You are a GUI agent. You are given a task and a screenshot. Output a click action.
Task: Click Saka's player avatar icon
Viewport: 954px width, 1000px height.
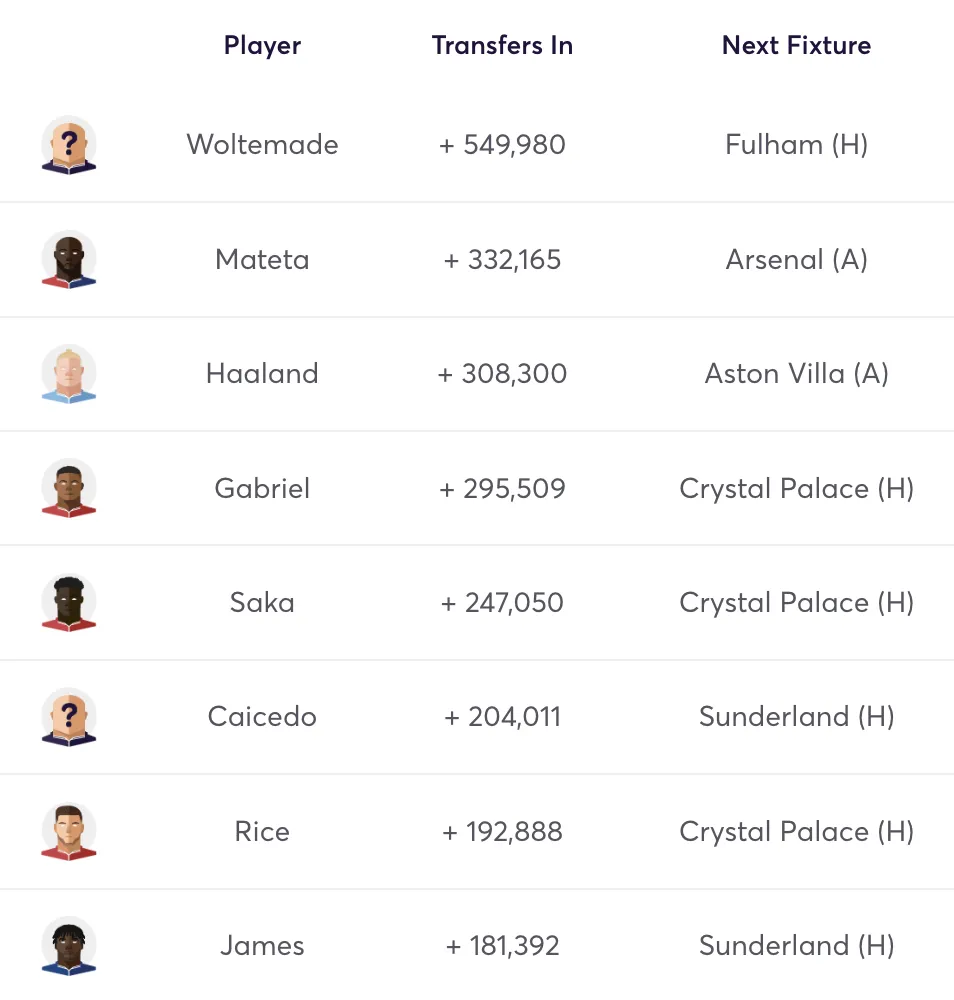pos(69,603)
